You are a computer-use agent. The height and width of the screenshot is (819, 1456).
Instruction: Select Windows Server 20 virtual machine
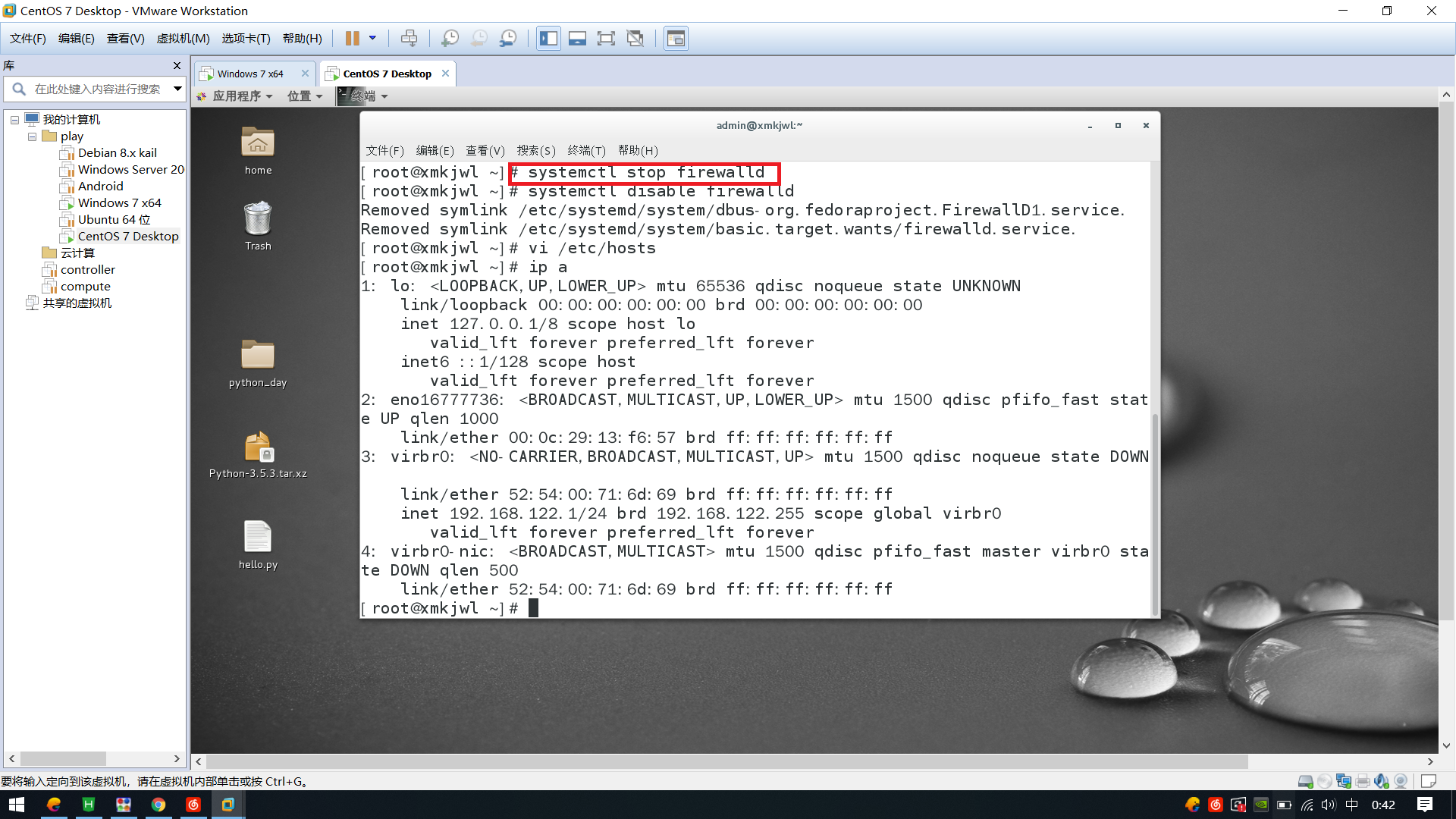[130, 170]
